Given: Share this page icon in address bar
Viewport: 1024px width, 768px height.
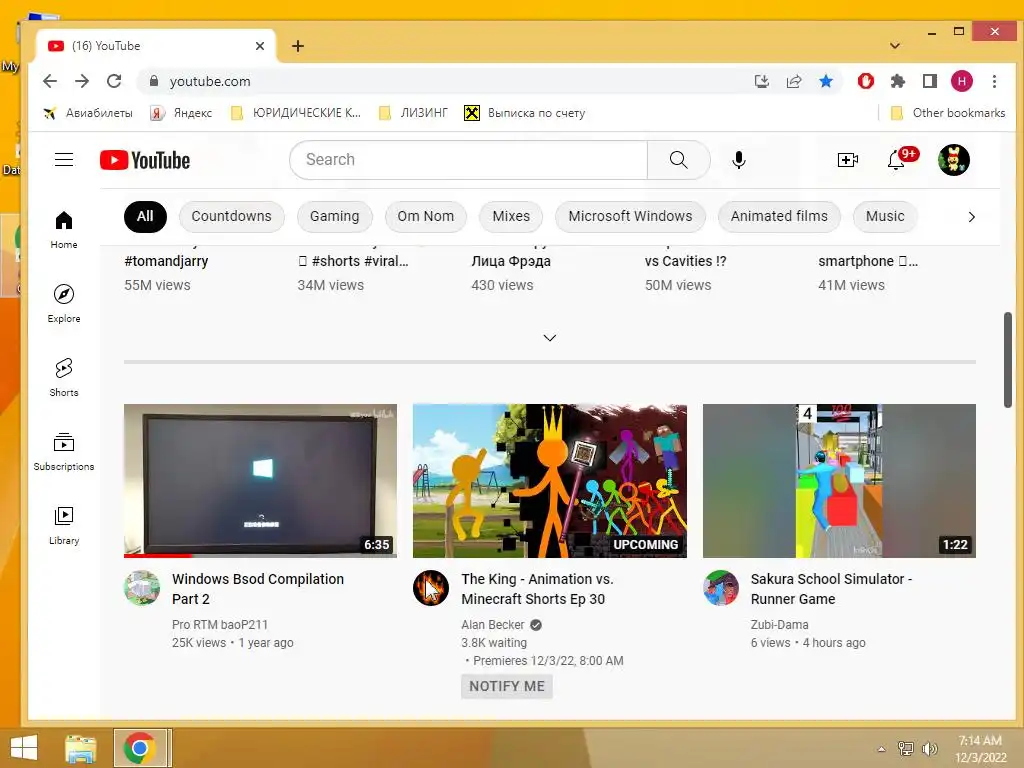Looking at the screenshot, I should point(793,81).
